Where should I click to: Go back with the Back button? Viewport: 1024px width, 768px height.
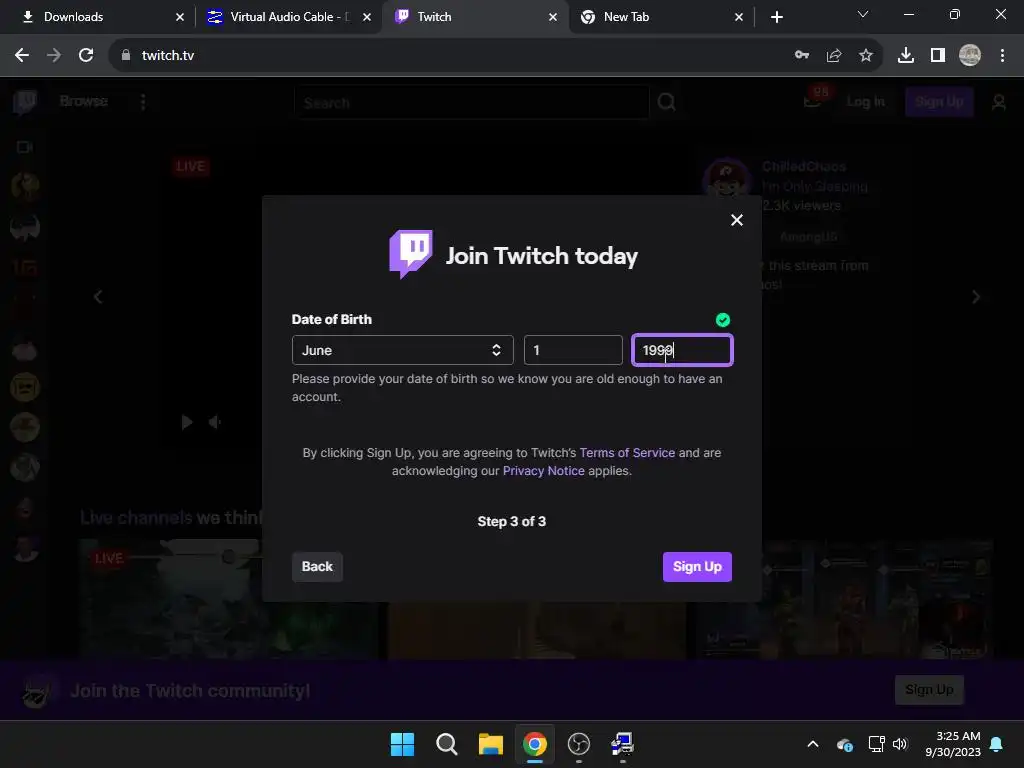pyautogui.click(x=317, y=566)
